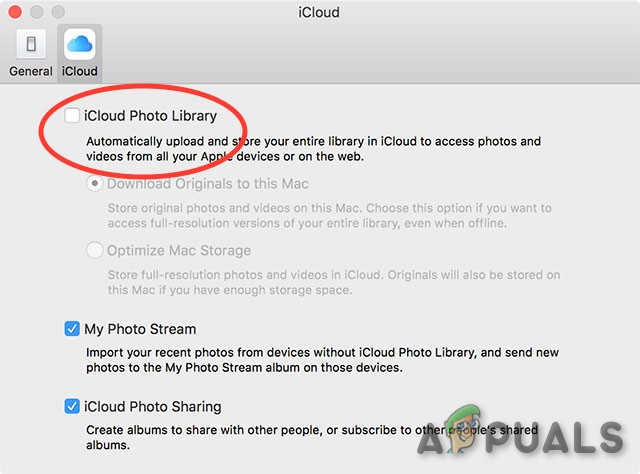Click the gray minimize window button

(x=37, y=12)
